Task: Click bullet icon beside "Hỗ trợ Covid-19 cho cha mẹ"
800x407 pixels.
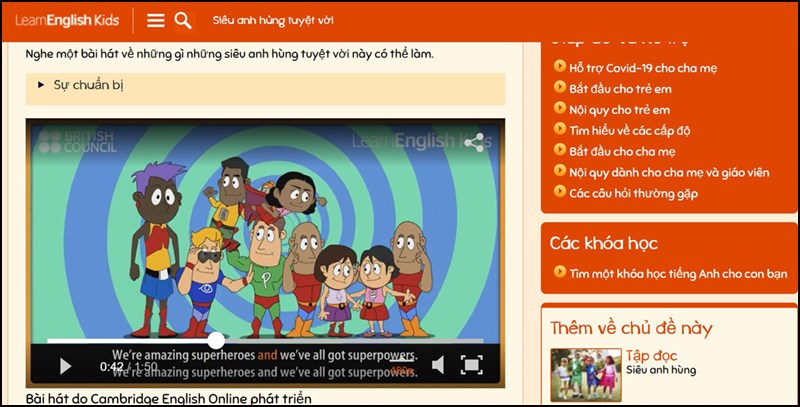Action: click(560, 66)
